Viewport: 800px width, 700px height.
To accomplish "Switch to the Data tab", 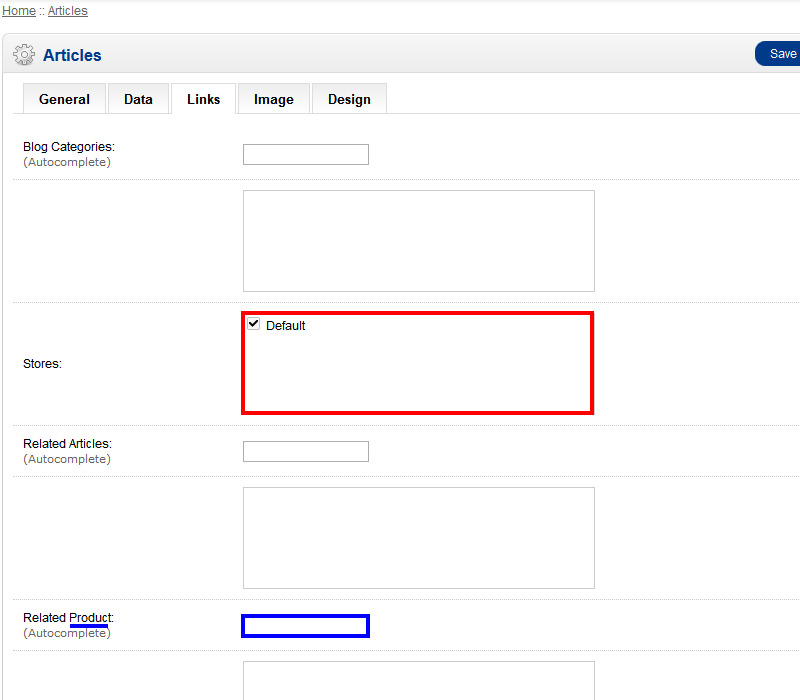I will point(138,99).
